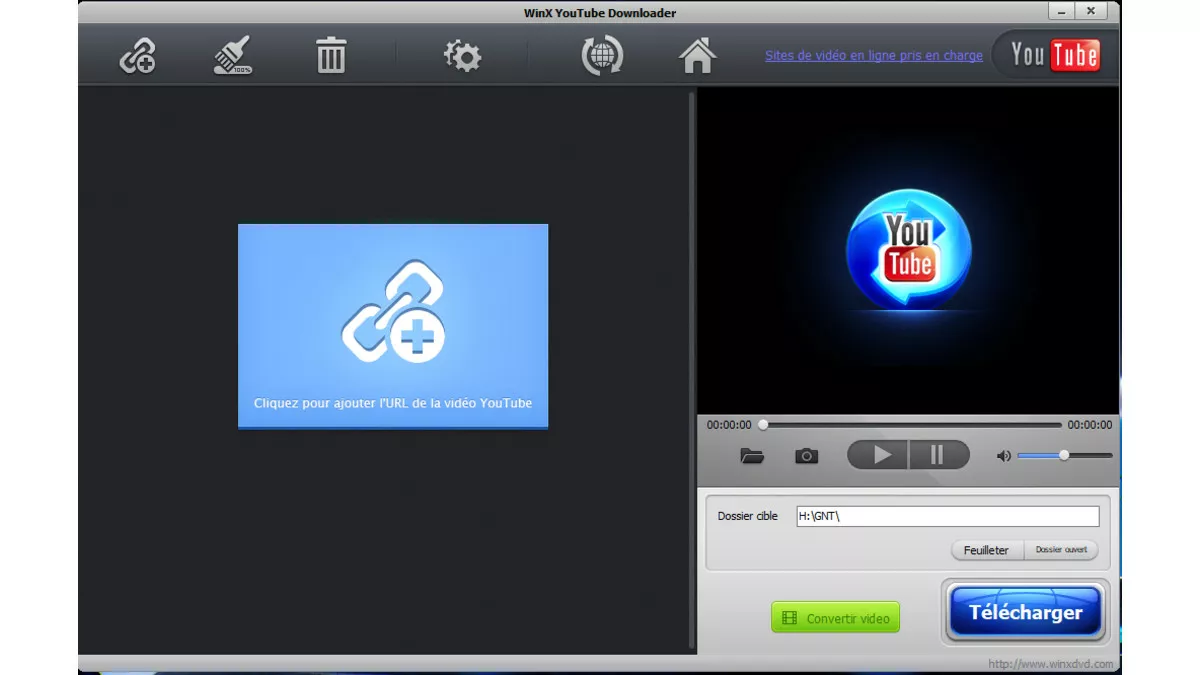Change language using the globe icon
Viewport: 1200px width, 675px height.
pyautogui.click(x=600, y=57)
